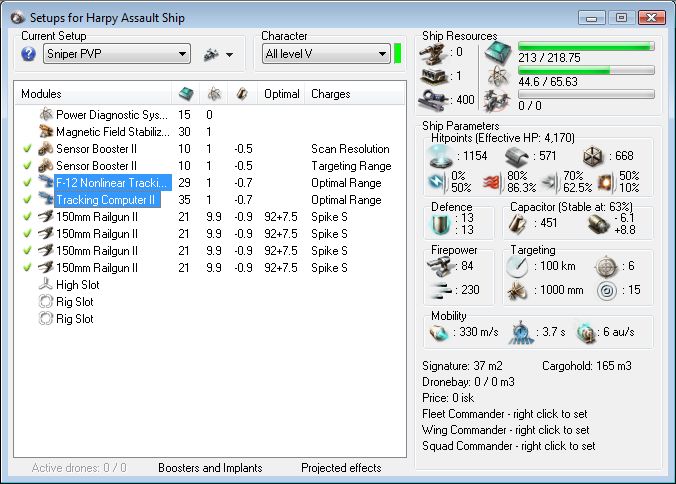Click the Signature: 37 m2 text
Screen dimensions: 676x484
pyautogui.click(x=462, y=366)
